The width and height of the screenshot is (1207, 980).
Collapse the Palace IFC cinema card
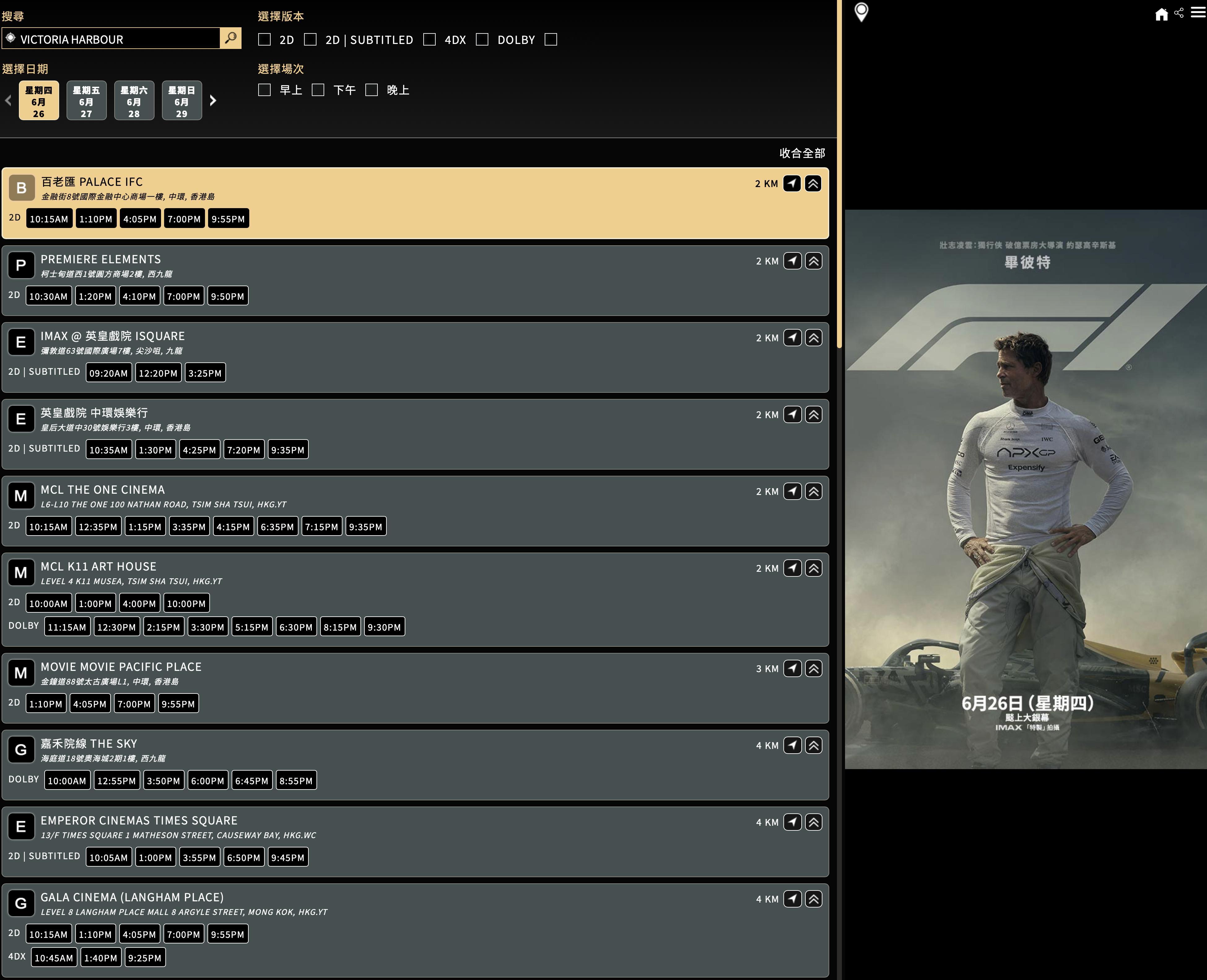click(813, 183)
